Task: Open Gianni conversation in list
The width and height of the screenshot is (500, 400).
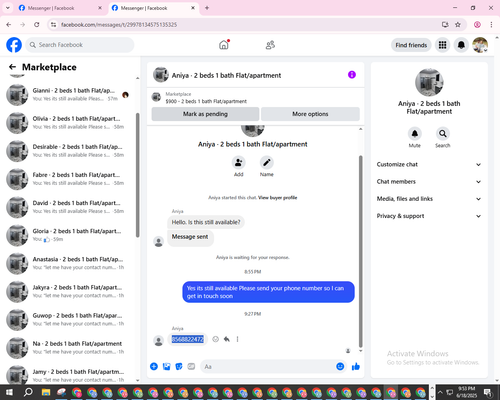Action: click(x=68, y=95)
